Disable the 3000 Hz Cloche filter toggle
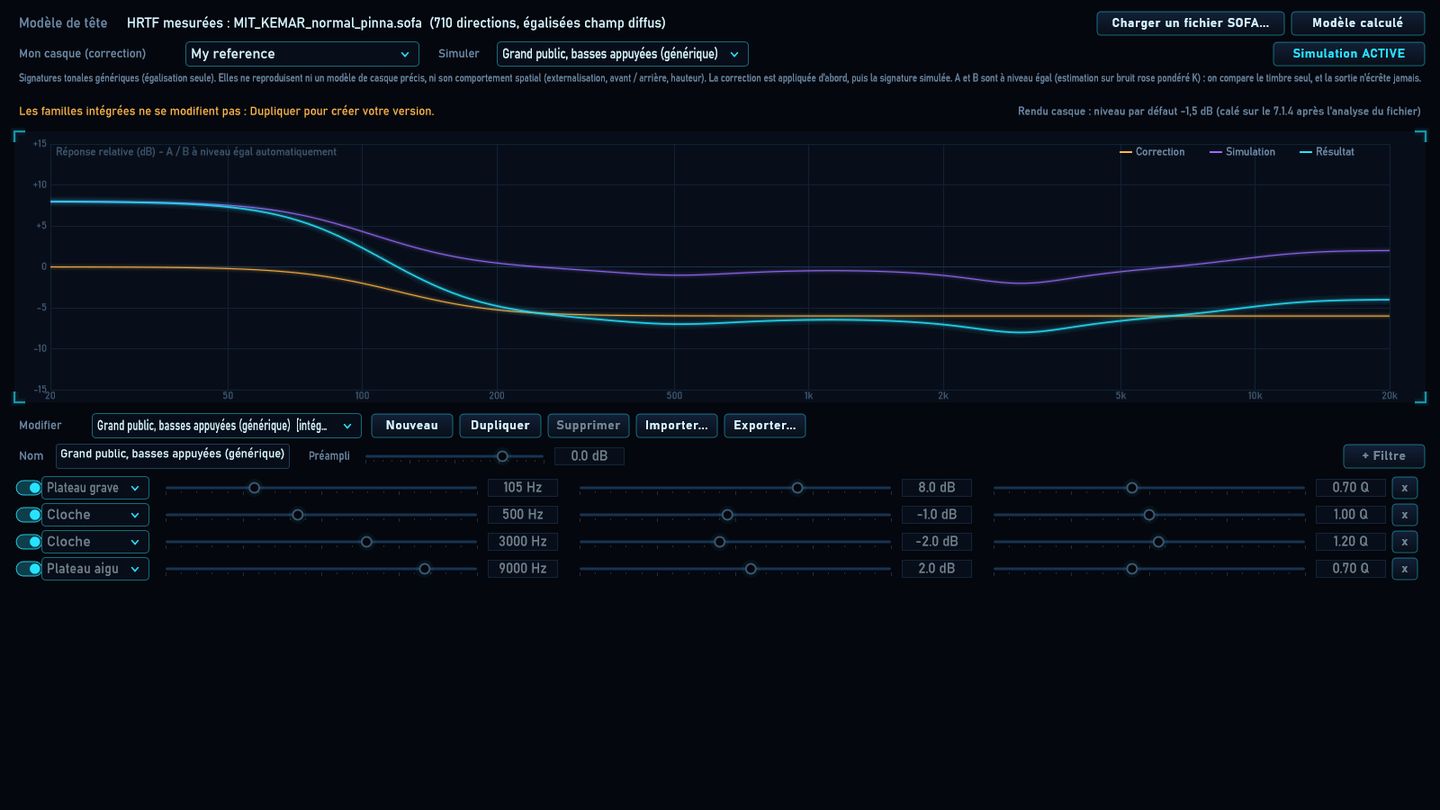The image size is (1440, 810). coord(29,542)
